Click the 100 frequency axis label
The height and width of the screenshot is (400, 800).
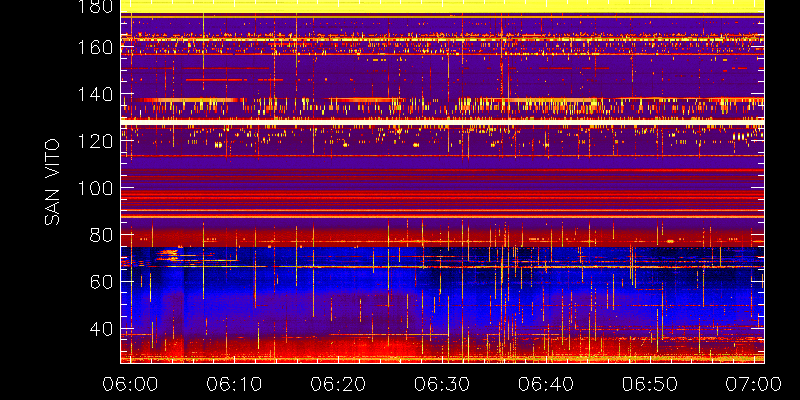96,188
